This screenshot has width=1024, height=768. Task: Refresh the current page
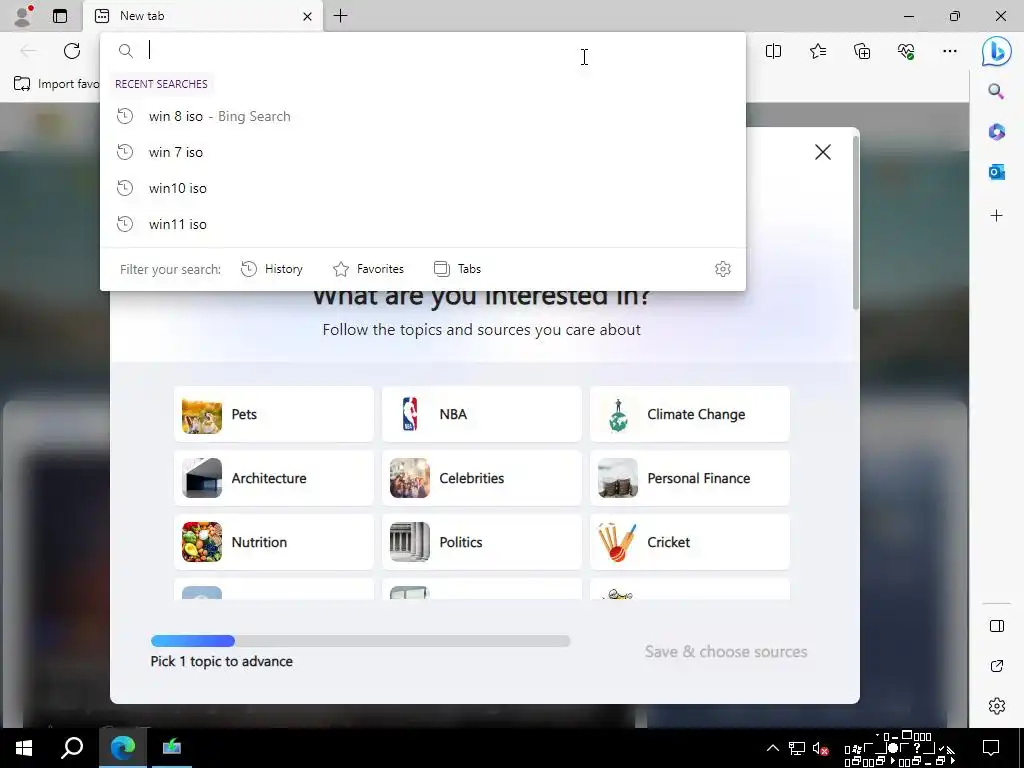pyautogui.click(x=72, y=51)
